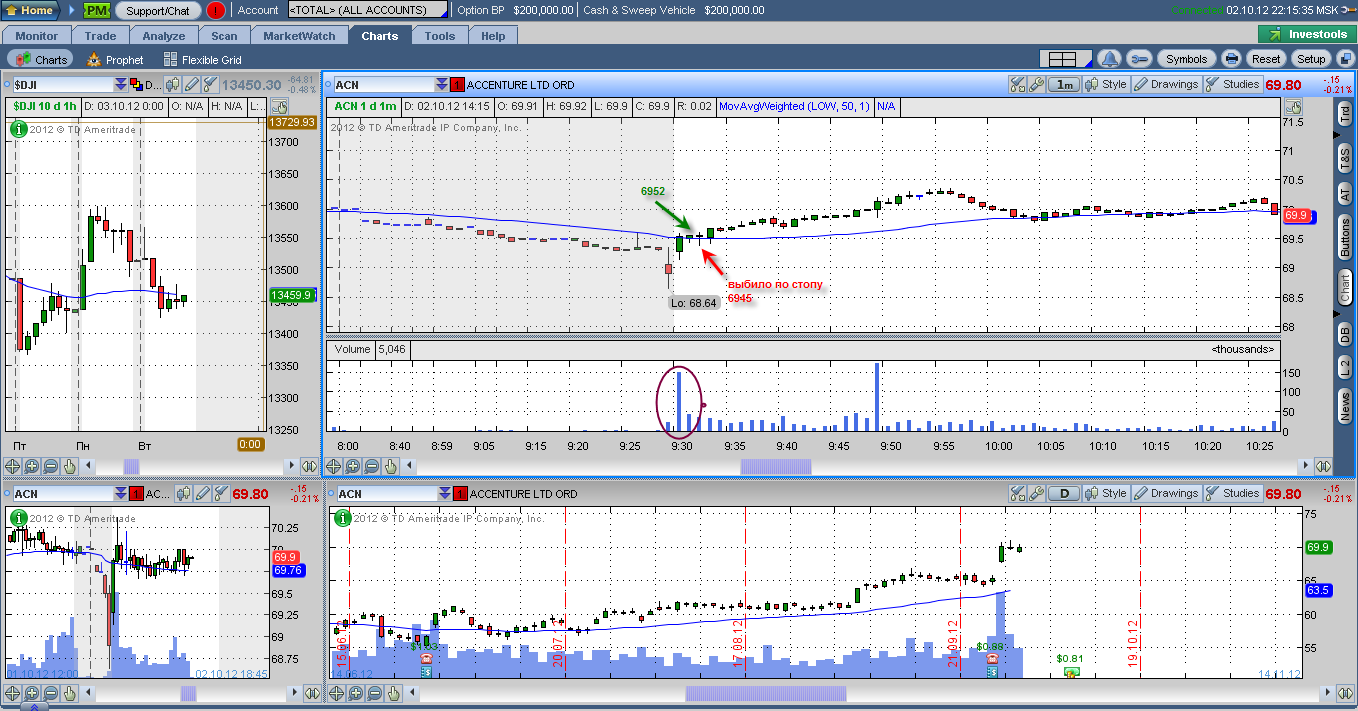Click the expand arrows icon under $DJI chart
Screen dimensions: 1358x711
[x=310, y=466]
